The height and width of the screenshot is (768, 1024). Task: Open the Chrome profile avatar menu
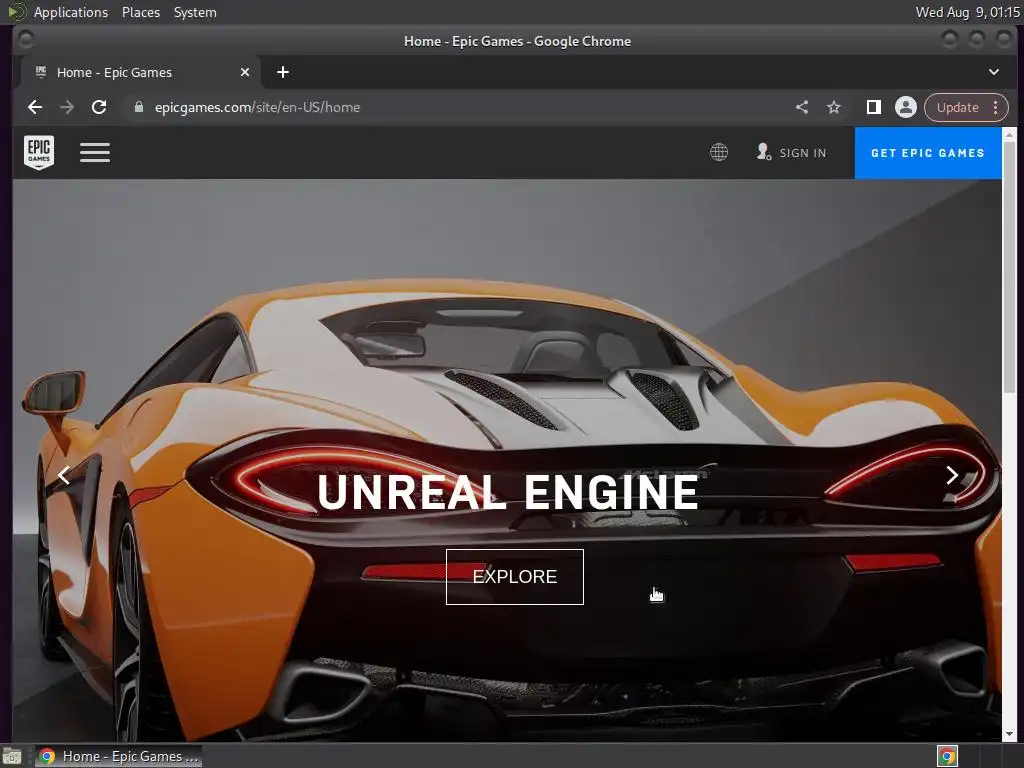[906, 107]
